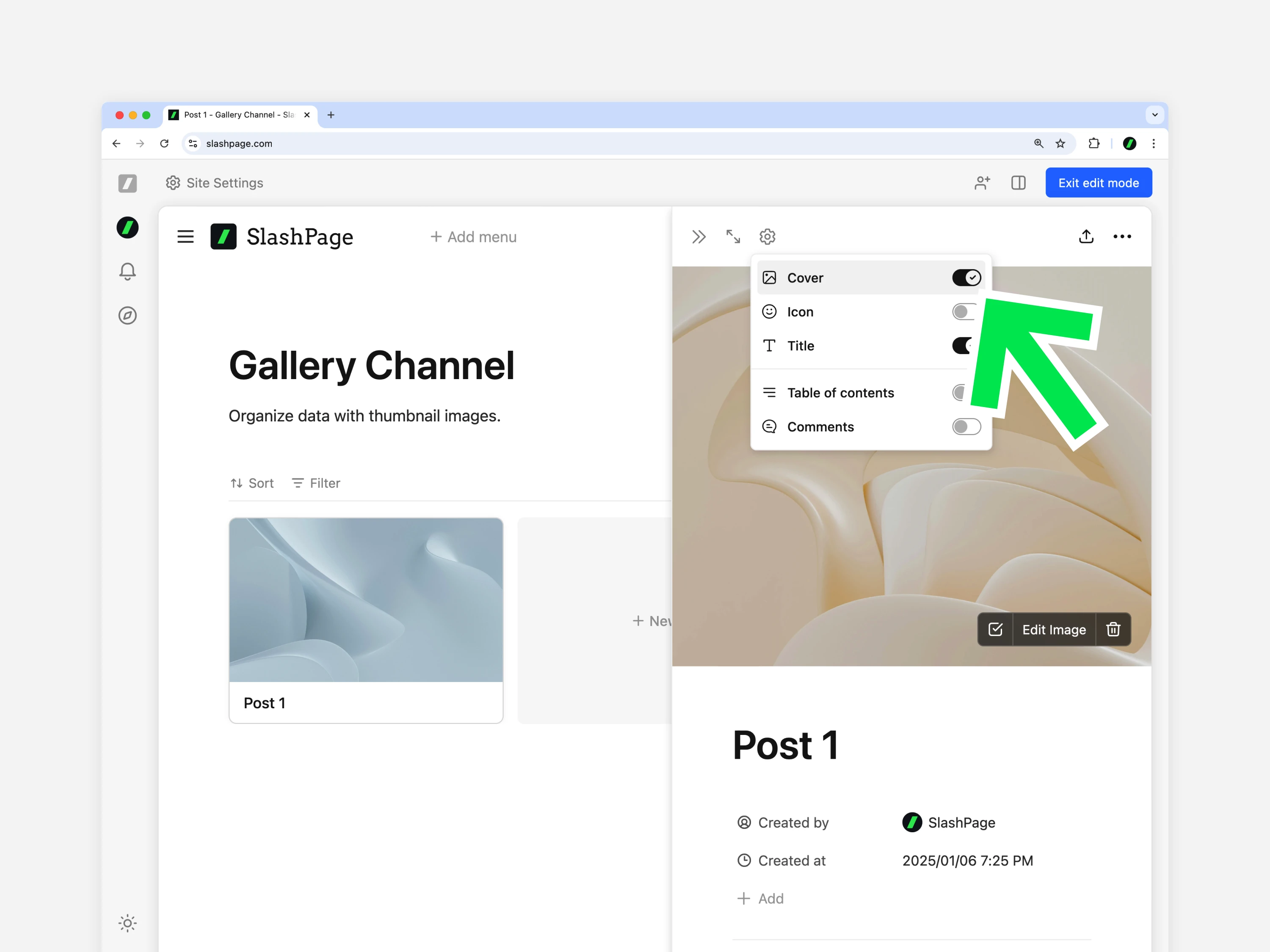
Task: Bookmark the page with star icon
Action: (x=1060, y=143)
